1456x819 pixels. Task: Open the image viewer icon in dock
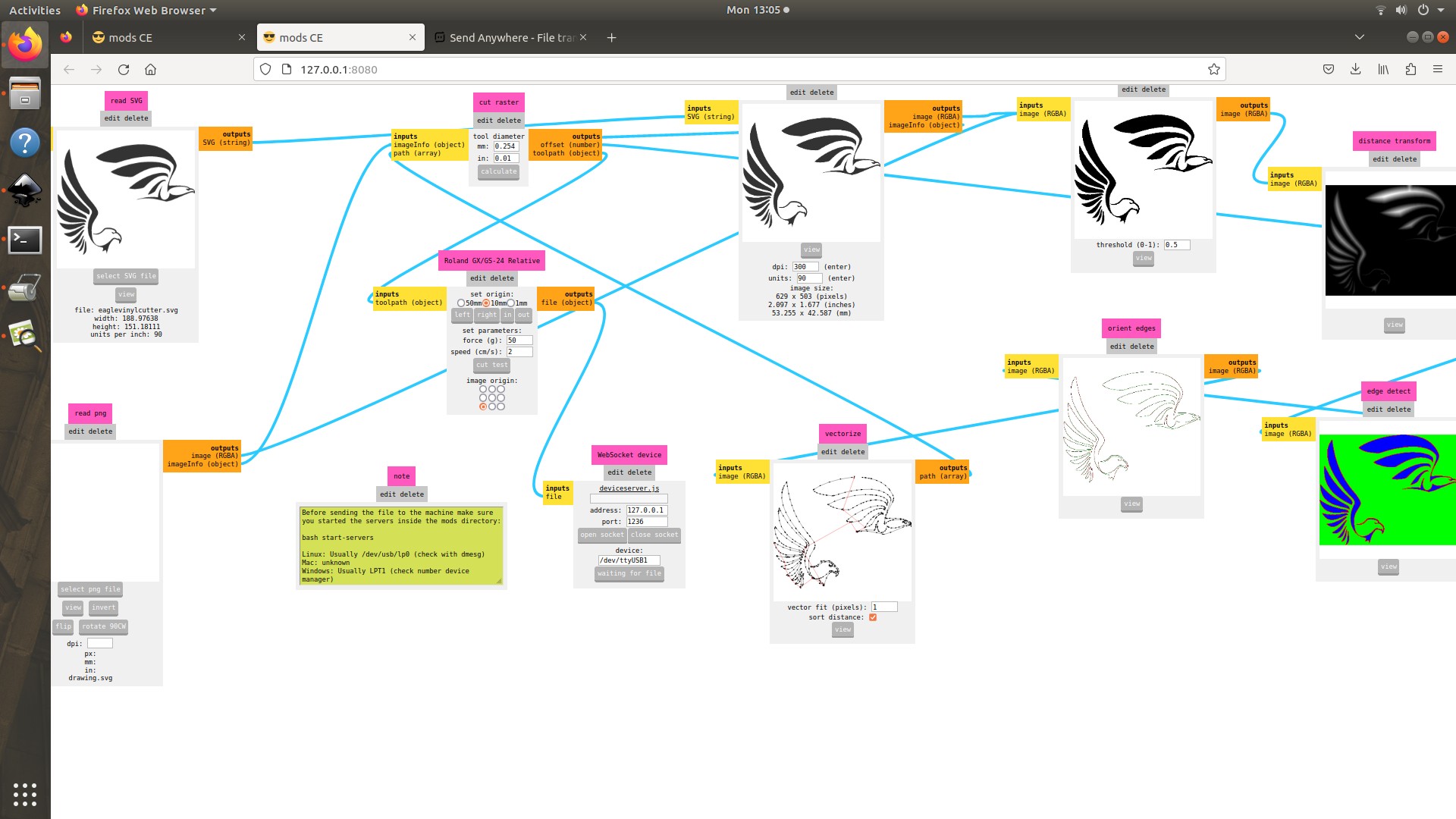click(x=25, y=336)
